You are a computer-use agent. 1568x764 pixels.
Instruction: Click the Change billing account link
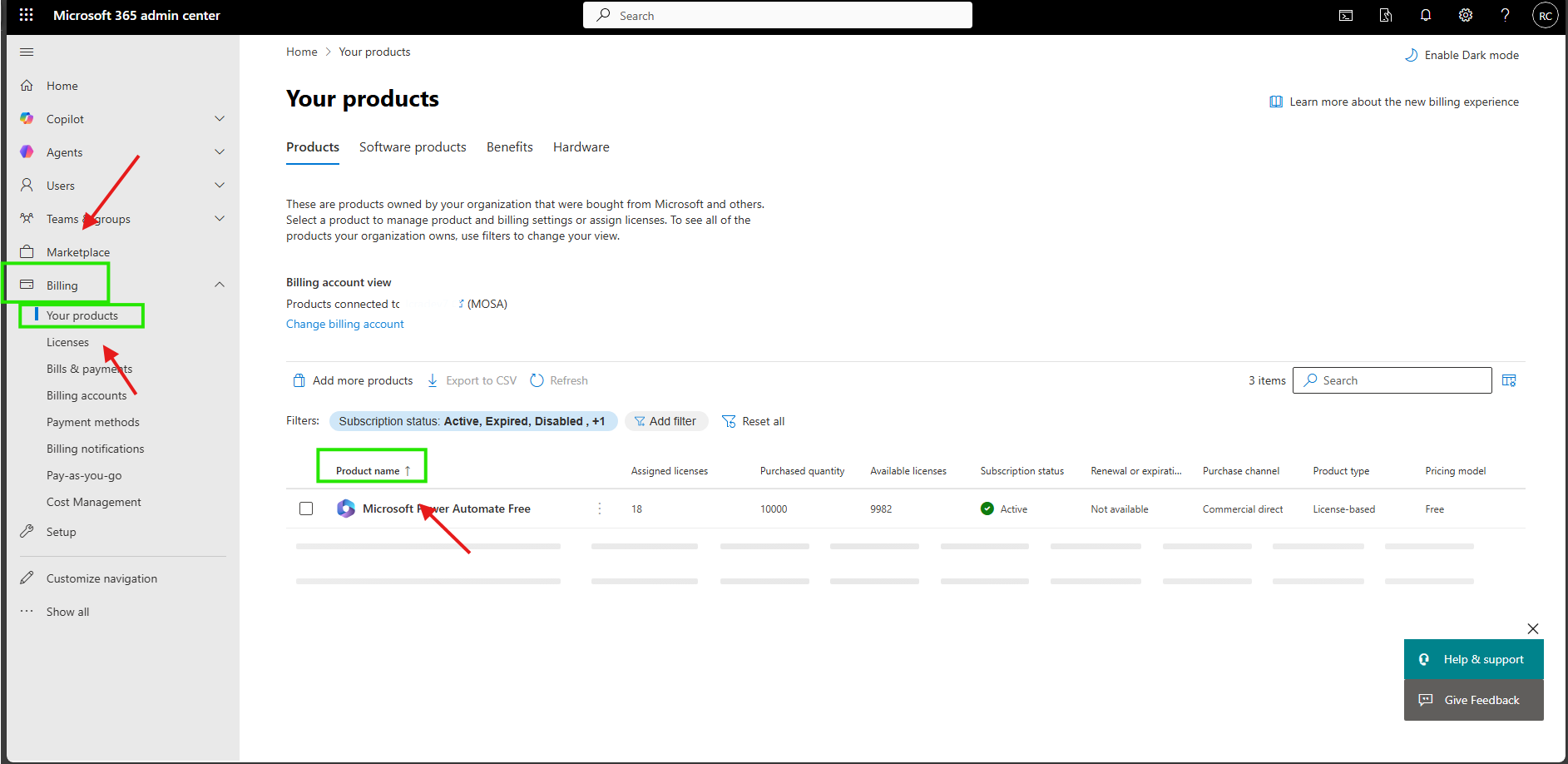345,324
